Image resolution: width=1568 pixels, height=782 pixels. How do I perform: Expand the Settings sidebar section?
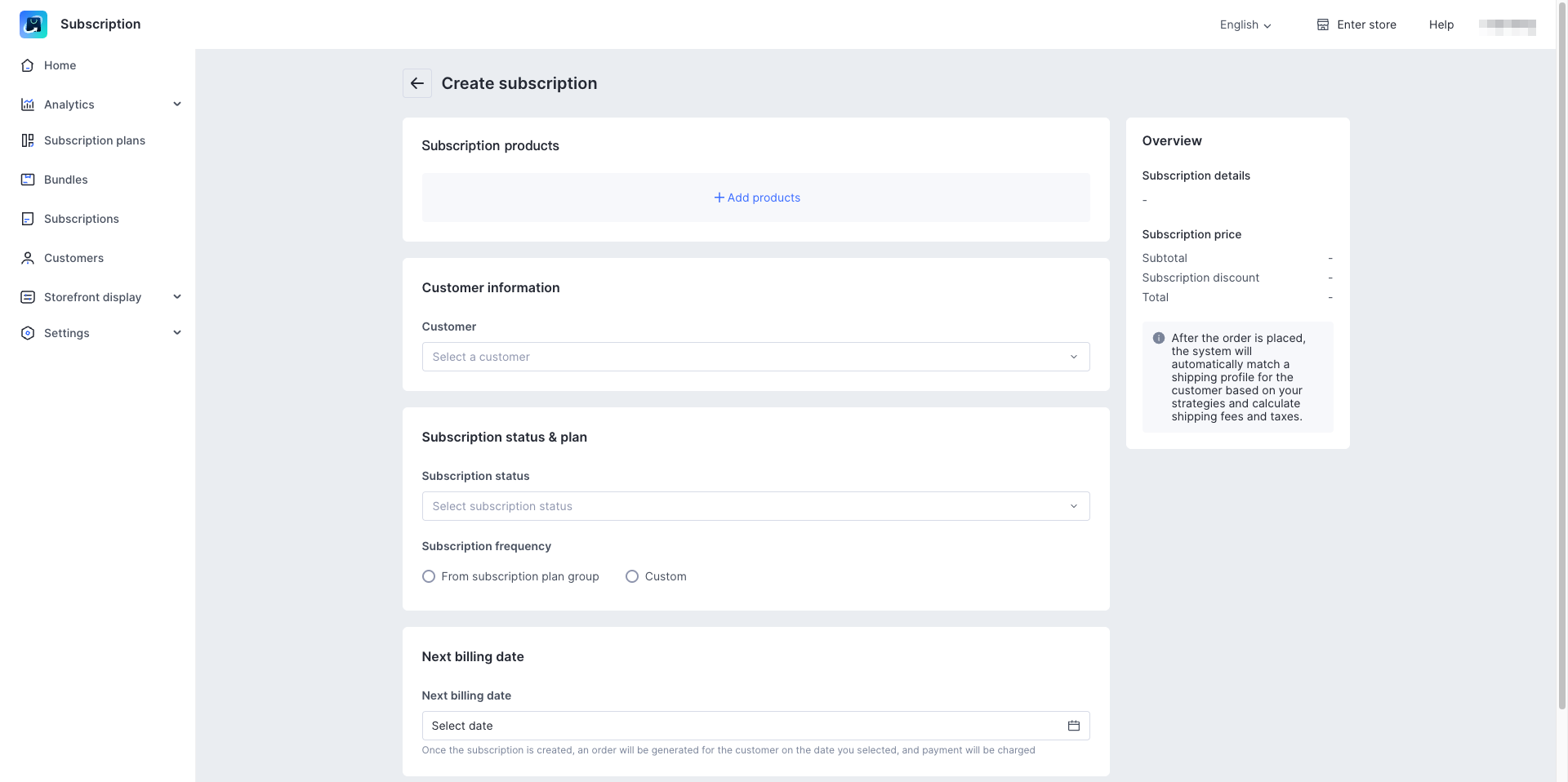177,333
